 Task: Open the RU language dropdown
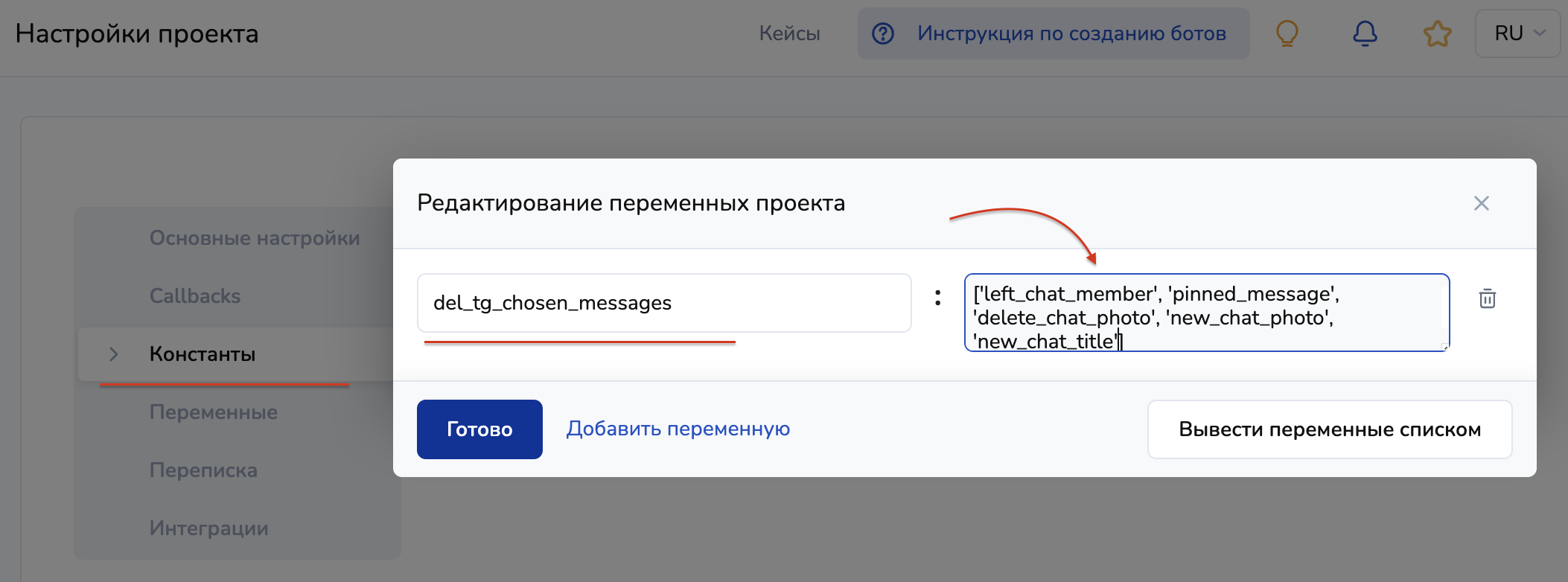1517,33
